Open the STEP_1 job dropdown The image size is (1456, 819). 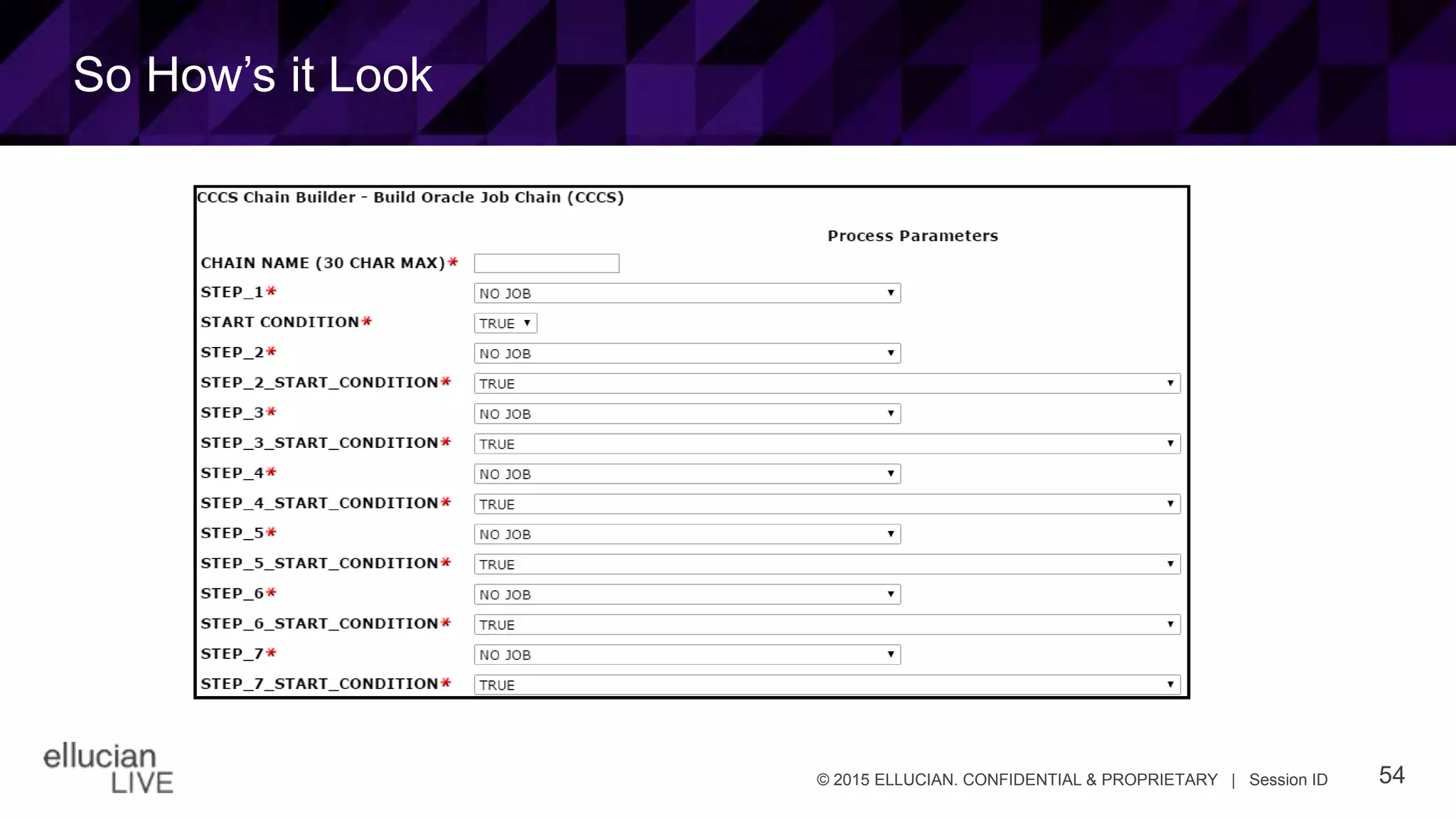tap(687, 293)
